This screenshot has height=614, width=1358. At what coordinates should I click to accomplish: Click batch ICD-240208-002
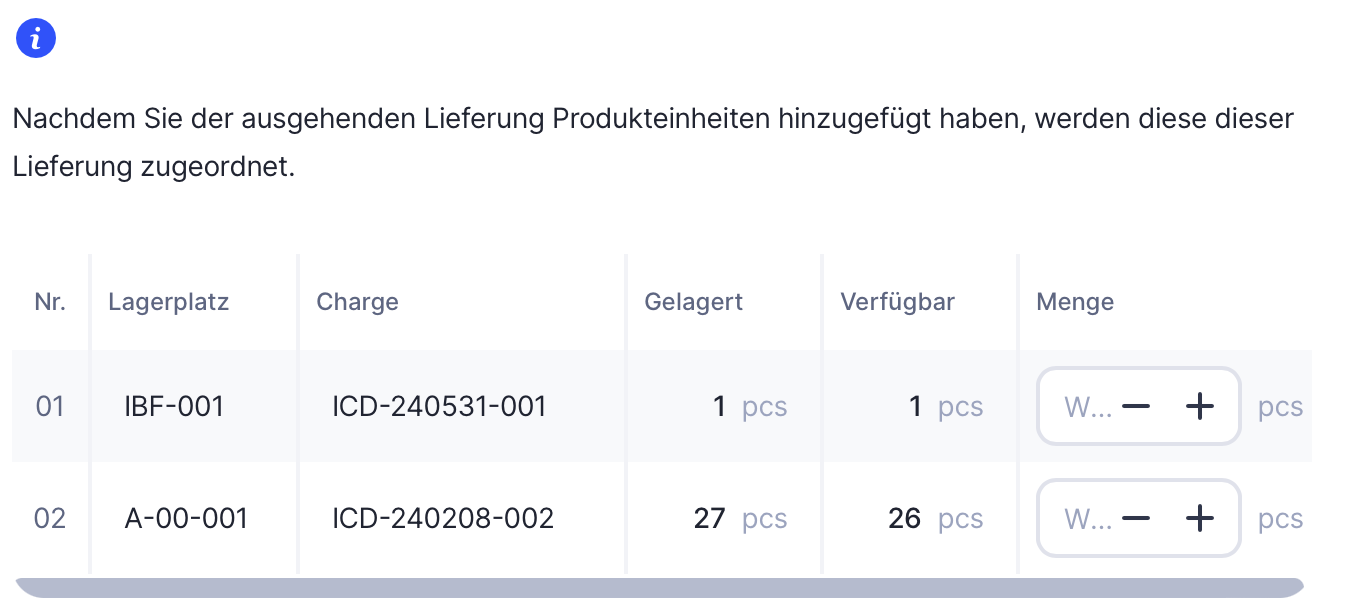(x=443, y=519)
